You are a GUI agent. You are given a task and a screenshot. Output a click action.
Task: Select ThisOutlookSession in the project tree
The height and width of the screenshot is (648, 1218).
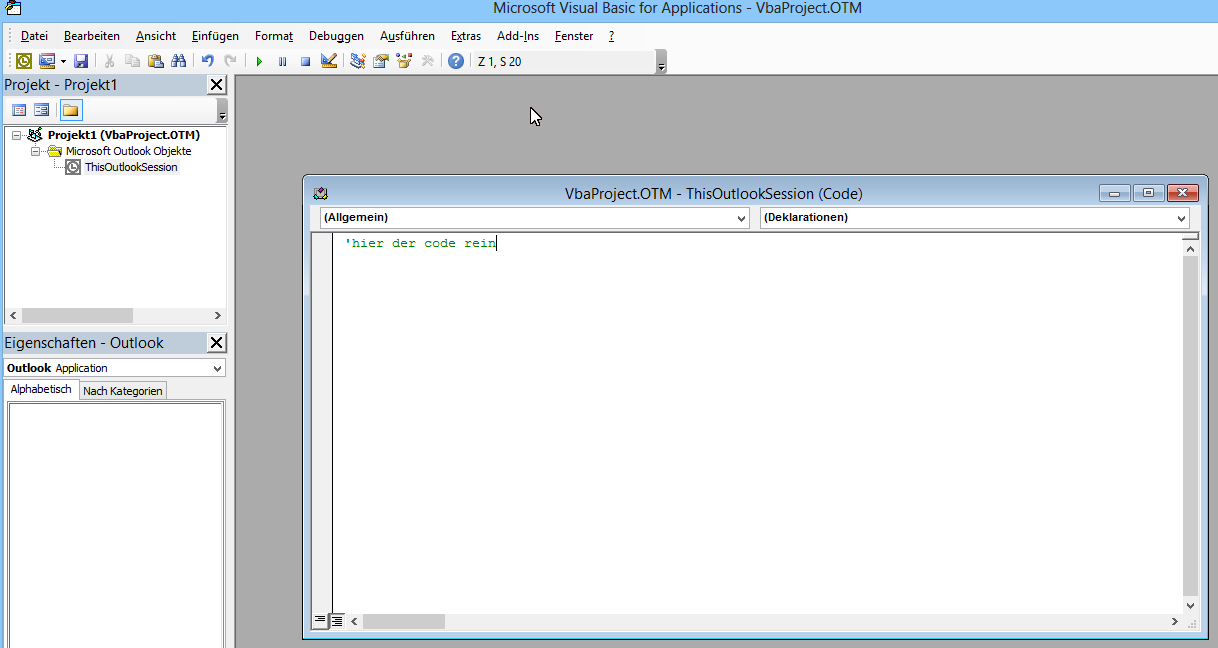(131, 167)
